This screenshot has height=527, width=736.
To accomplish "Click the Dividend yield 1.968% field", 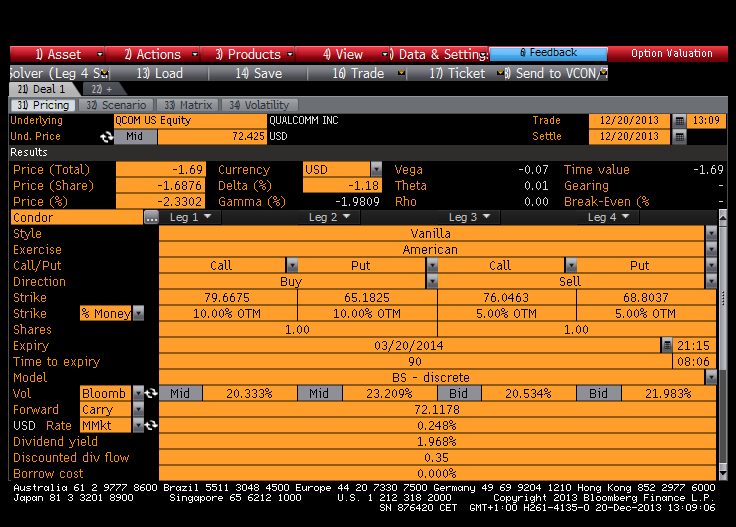I will 437,442.
